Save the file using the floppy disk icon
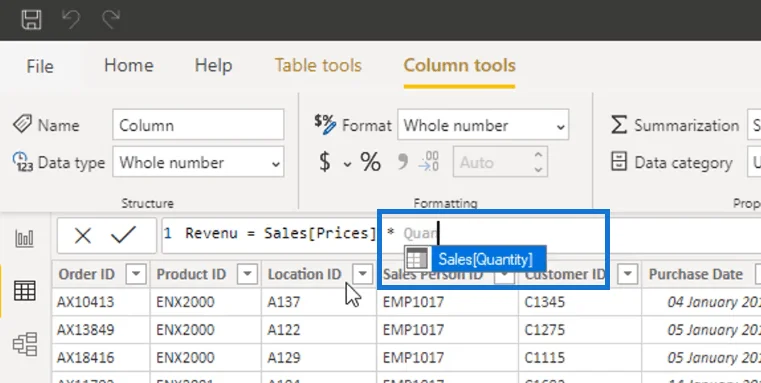The image size is (761, 383). point(32,19)
